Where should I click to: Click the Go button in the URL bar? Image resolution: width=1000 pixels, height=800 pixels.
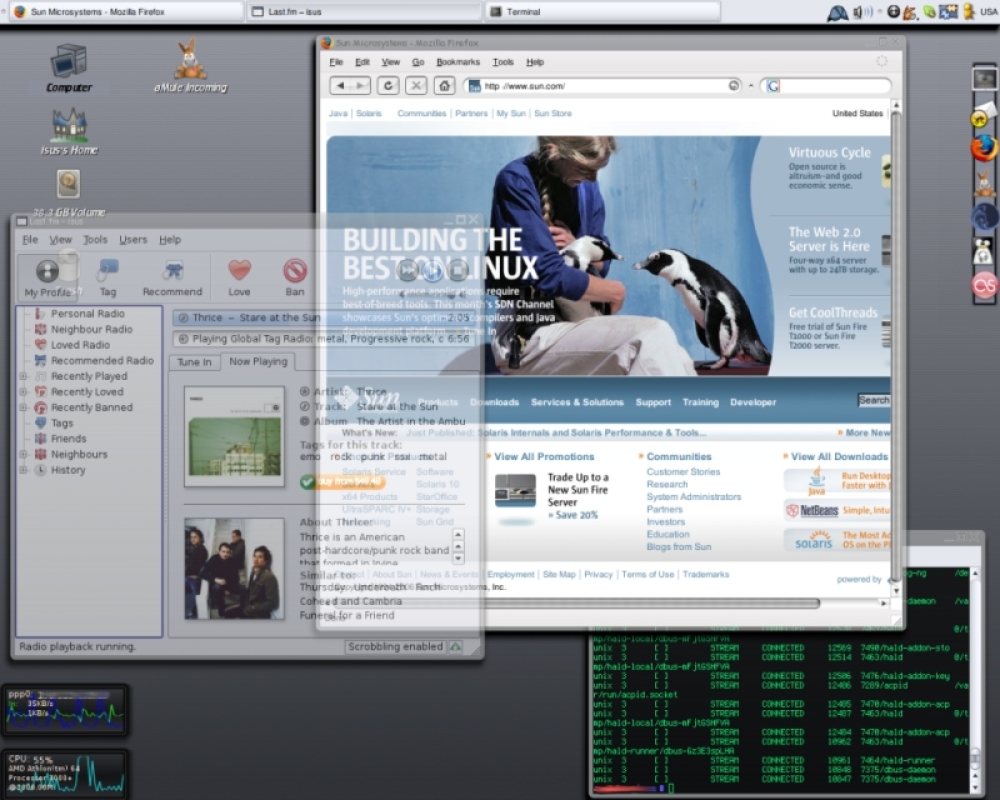[734, 85]
